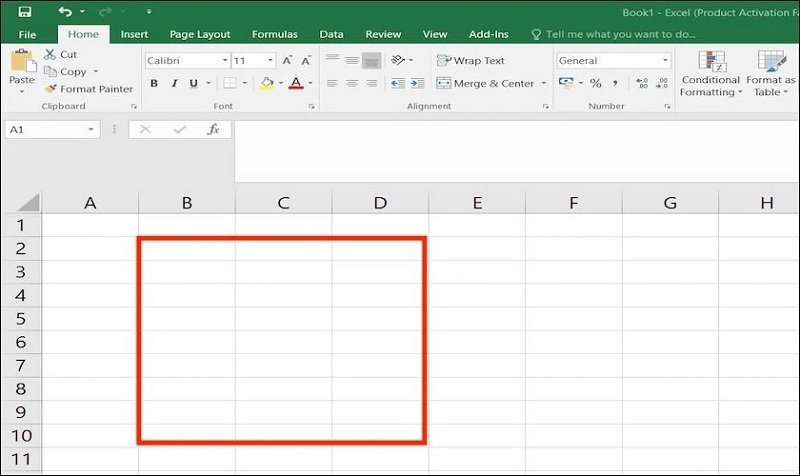
Task: Select the Format Painter tool
Action: coord(88,89)
